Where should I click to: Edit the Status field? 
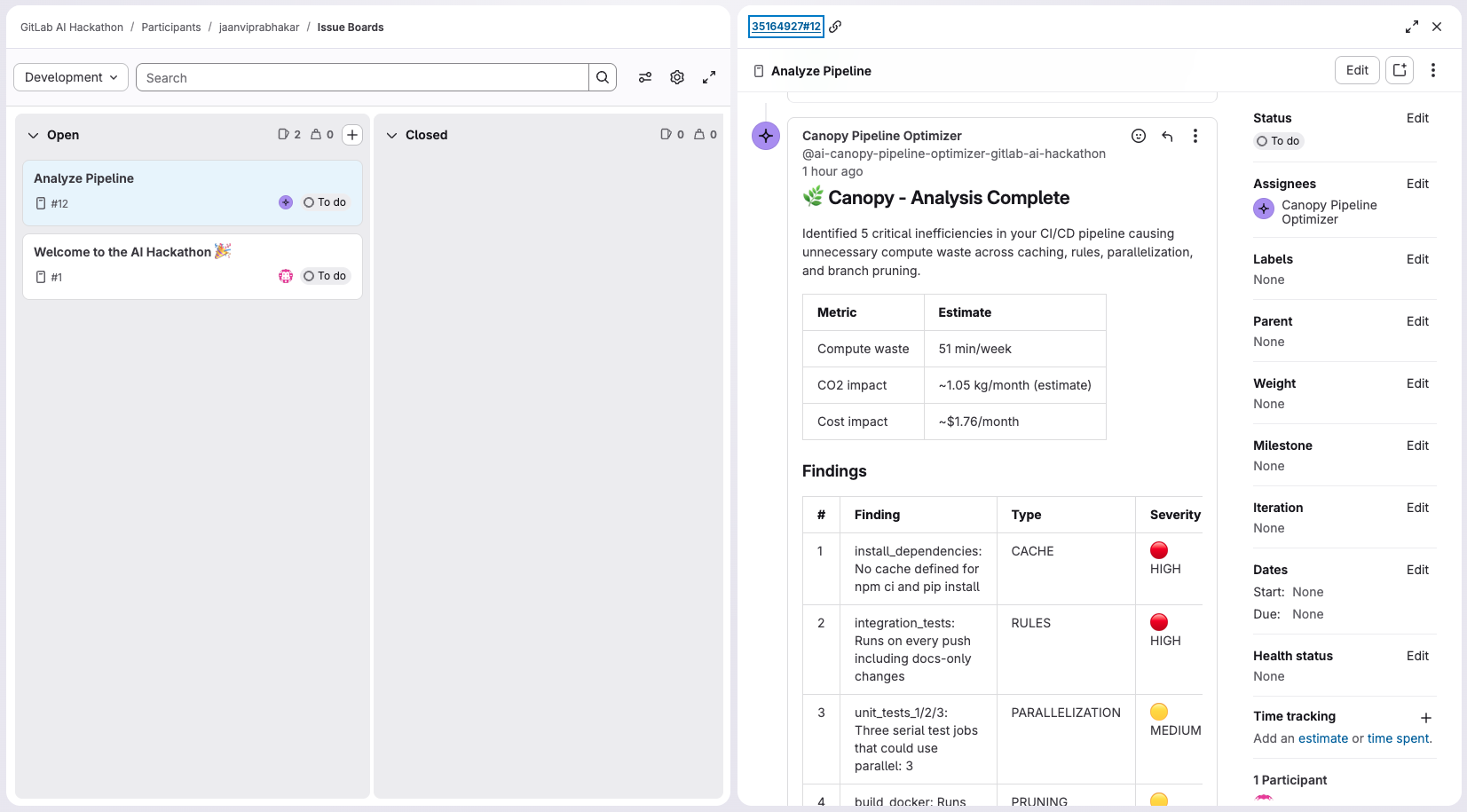click(x=1417, y=118)
